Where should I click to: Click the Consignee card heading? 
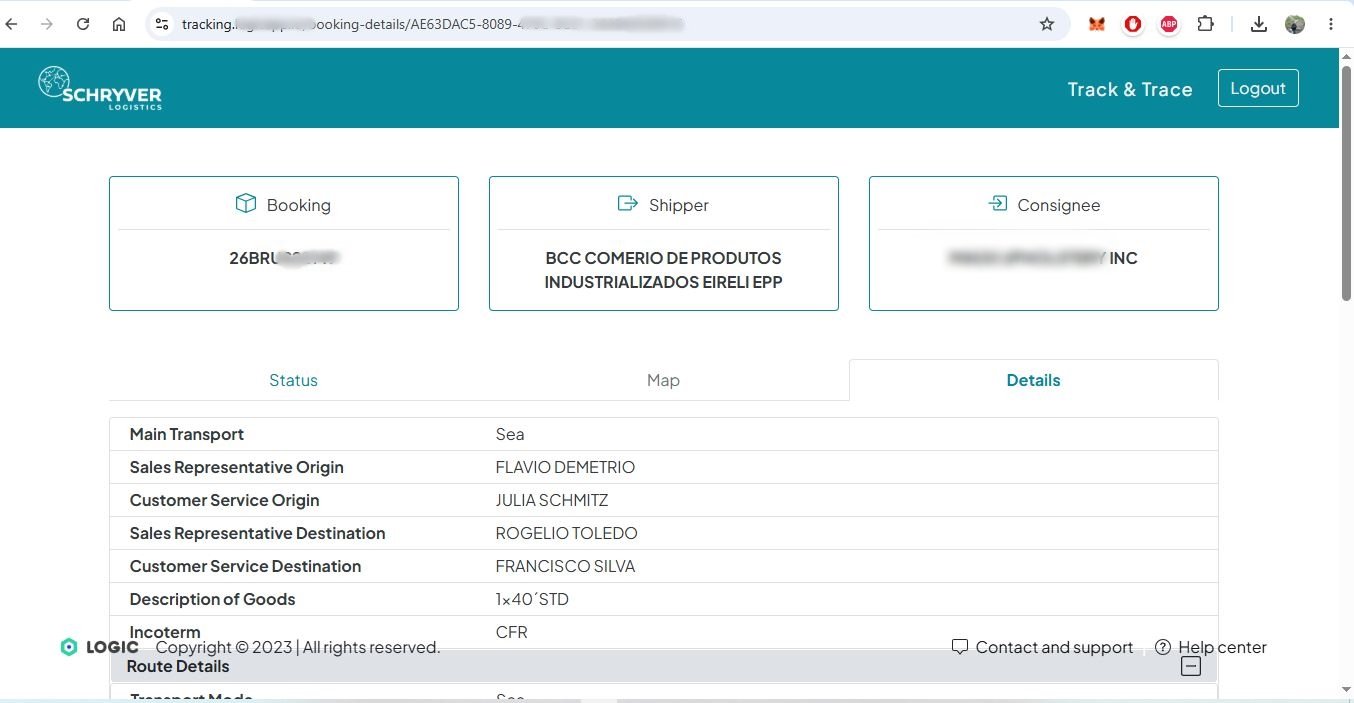pos(1043,205)
